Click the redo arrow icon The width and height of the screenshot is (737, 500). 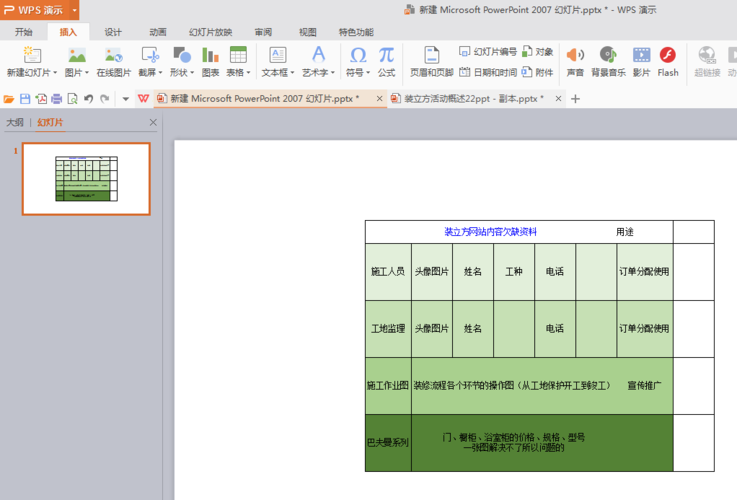(104, 99)
